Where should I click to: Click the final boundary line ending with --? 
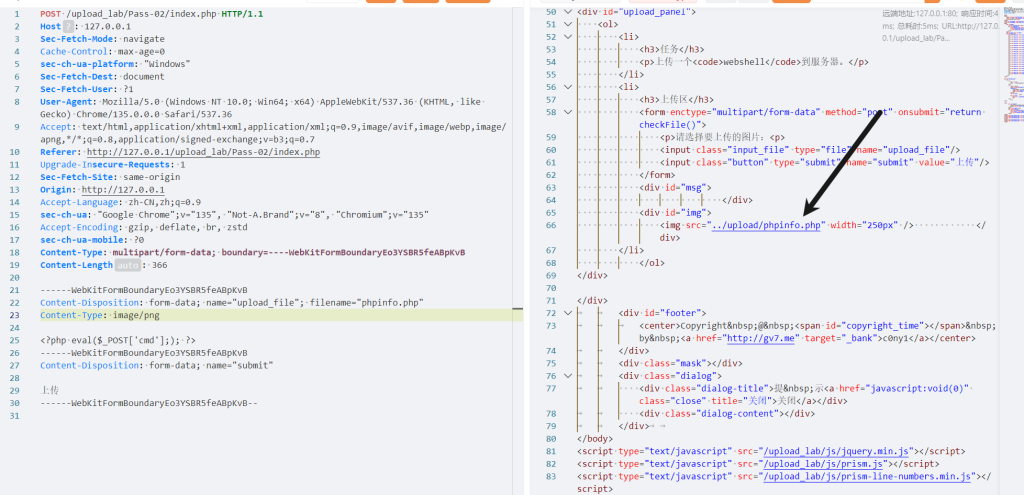(x=149, y=403)
